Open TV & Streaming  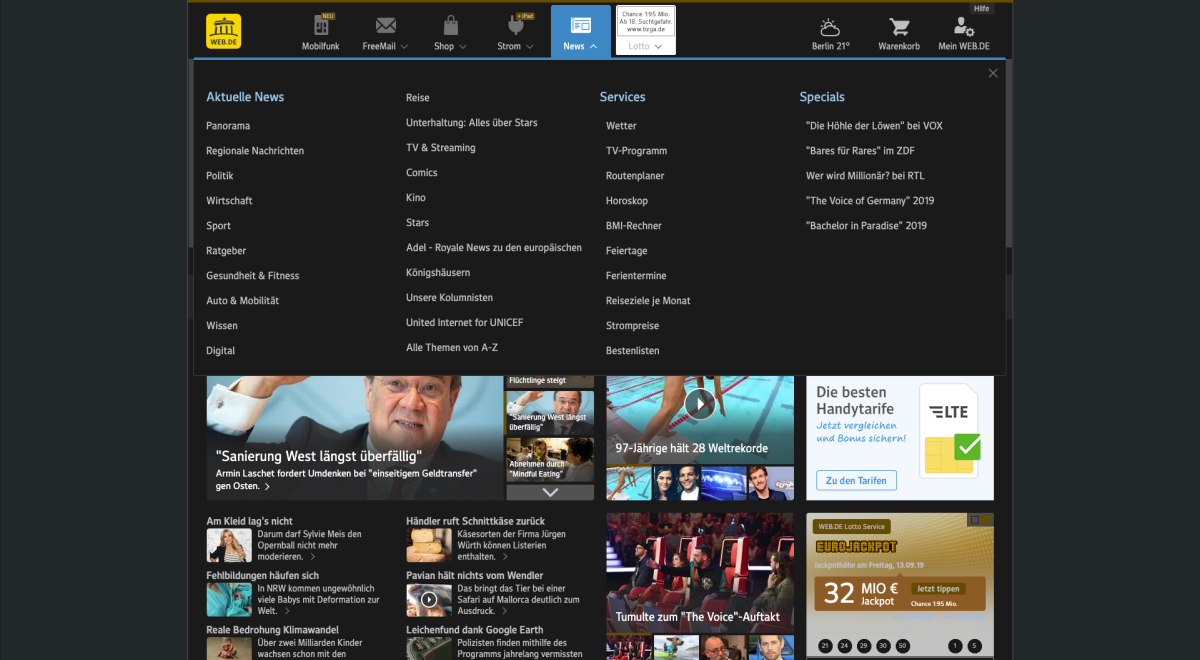coord(441,148)
